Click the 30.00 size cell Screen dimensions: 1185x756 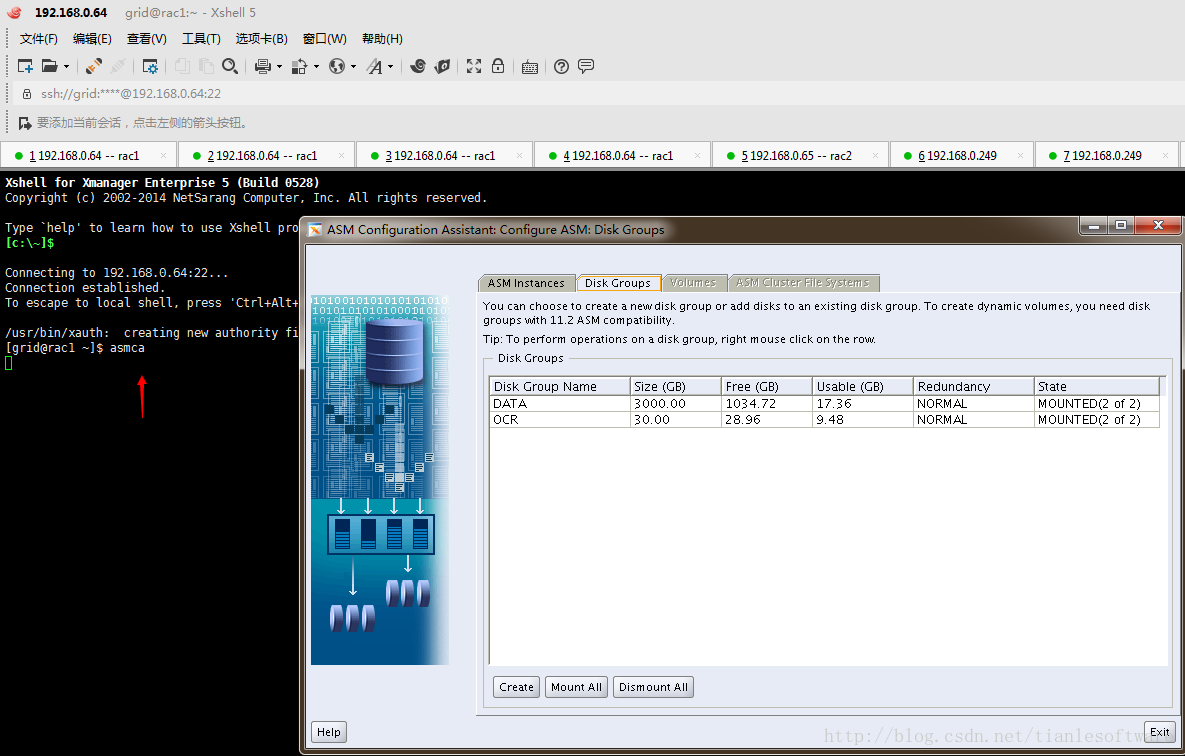[x=676, y=420]
